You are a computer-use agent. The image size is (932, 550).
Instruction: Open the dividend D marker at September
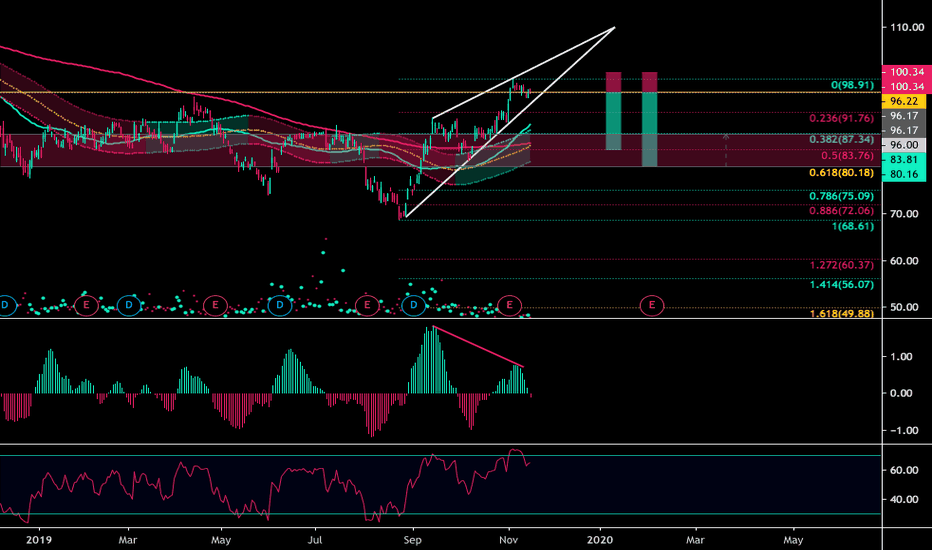(x=414, y=306)
